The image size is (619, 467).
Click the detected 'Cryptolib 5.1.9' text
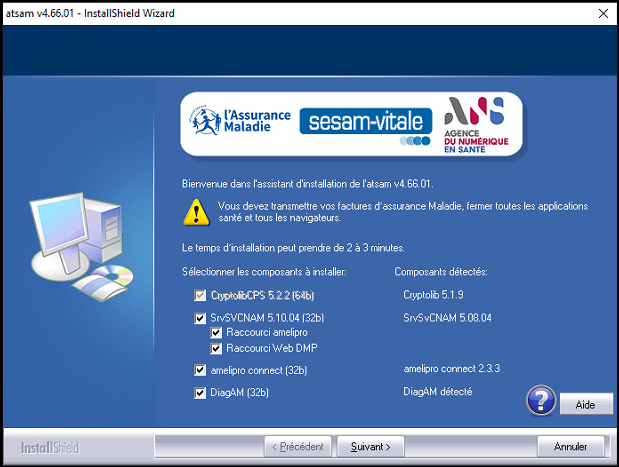433,295
